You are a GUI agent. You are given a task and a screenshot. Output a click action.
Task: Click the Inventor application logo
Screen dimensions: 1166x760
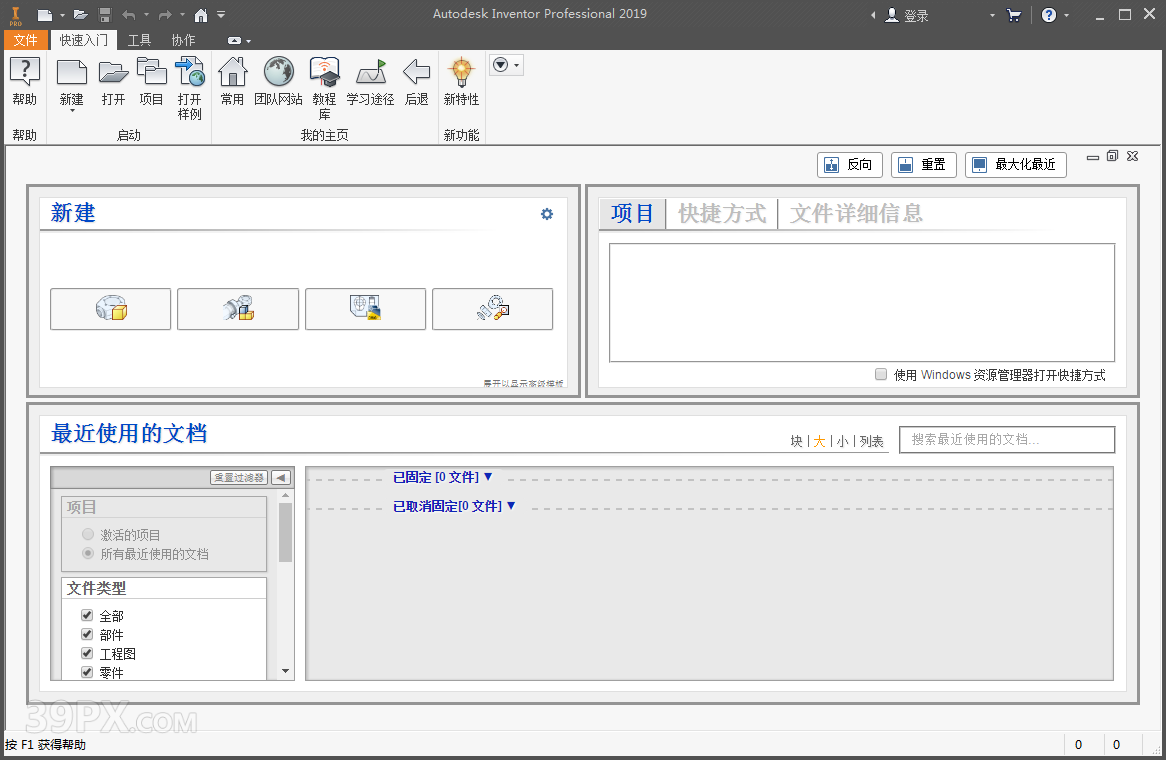16,16
